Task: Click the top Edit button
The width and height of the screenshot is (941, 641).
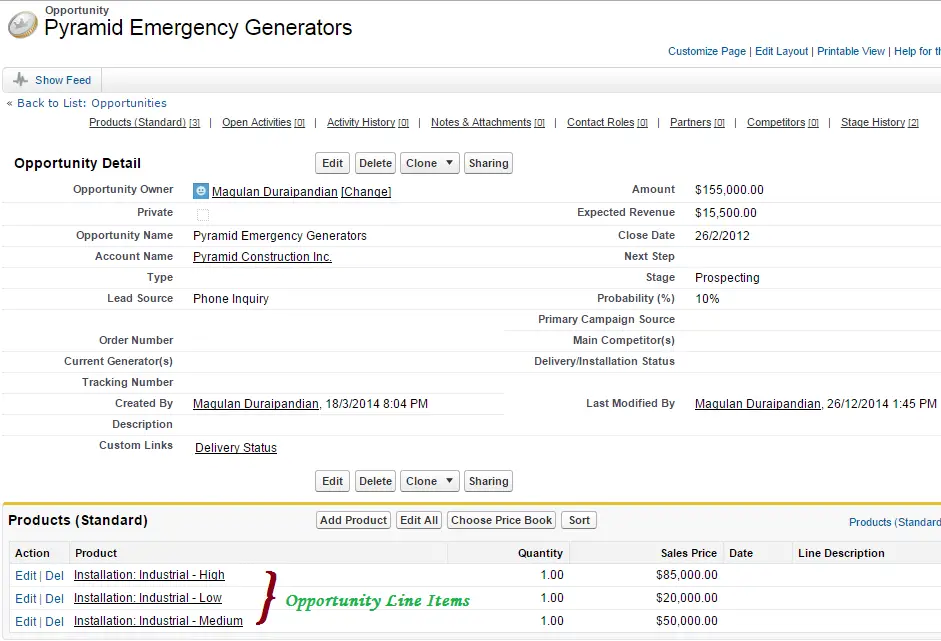Action: (332, 163)
